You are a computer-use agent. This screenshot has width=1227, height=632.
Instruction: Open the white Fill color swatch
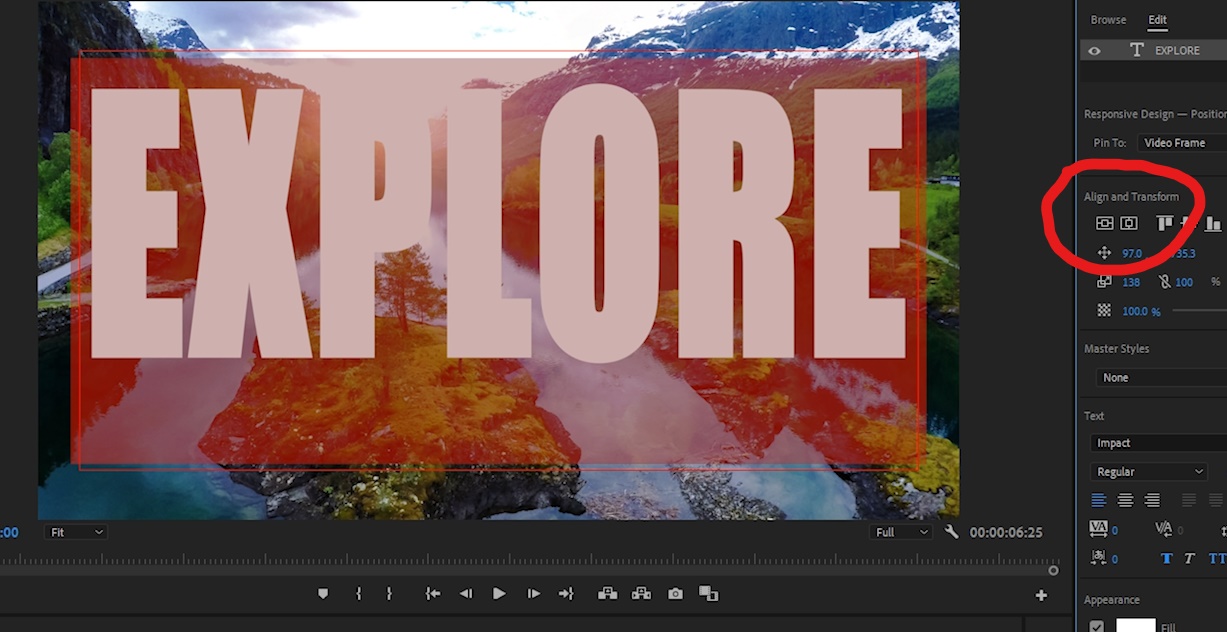tap(1135, 626)
